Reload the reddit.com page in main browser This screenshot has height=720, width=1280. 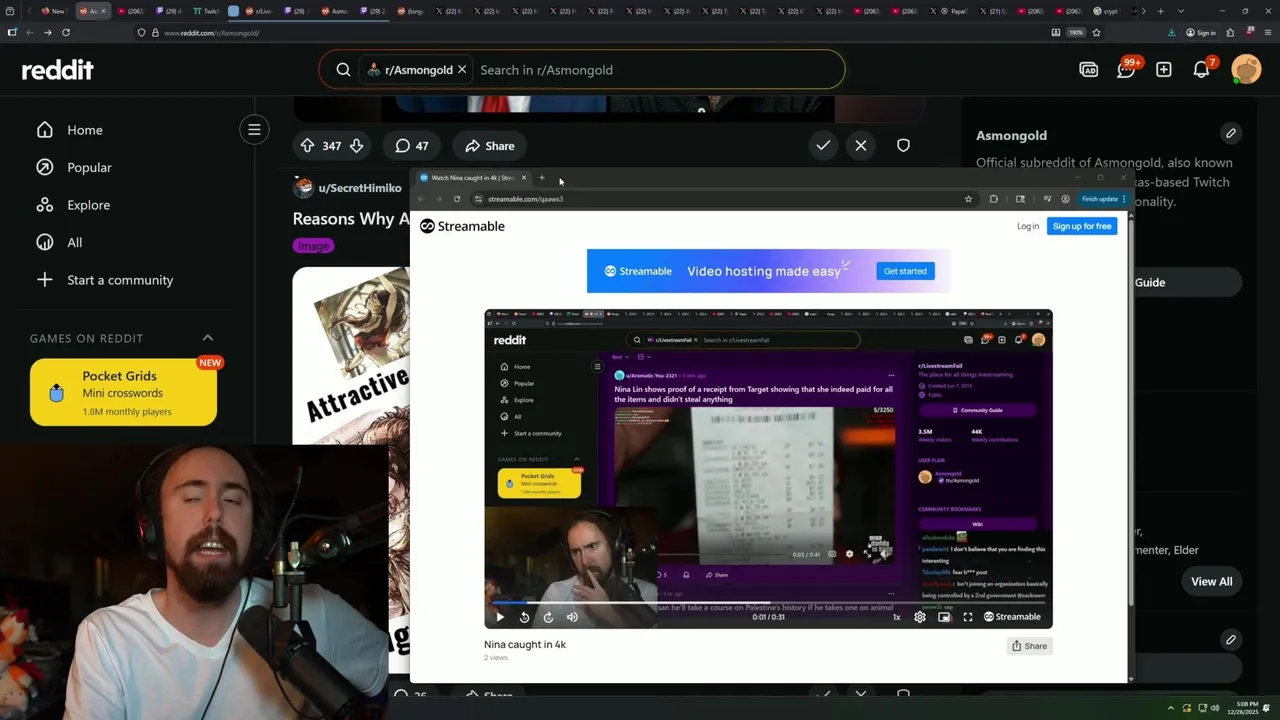(66, 32)
